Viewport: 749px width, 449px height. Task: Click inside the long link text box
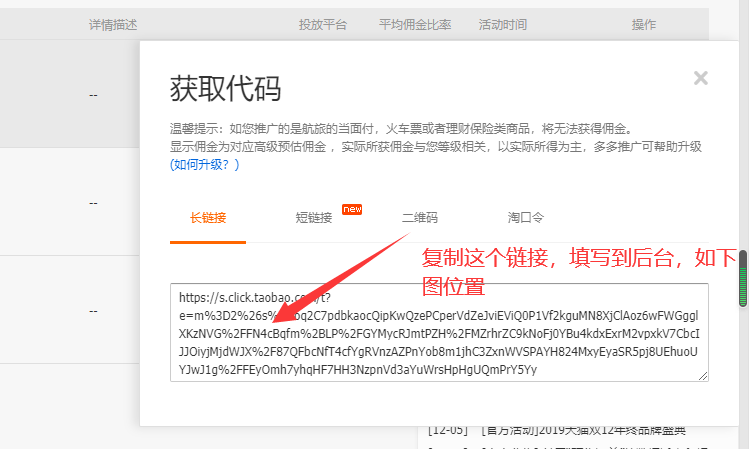[439, 332]
